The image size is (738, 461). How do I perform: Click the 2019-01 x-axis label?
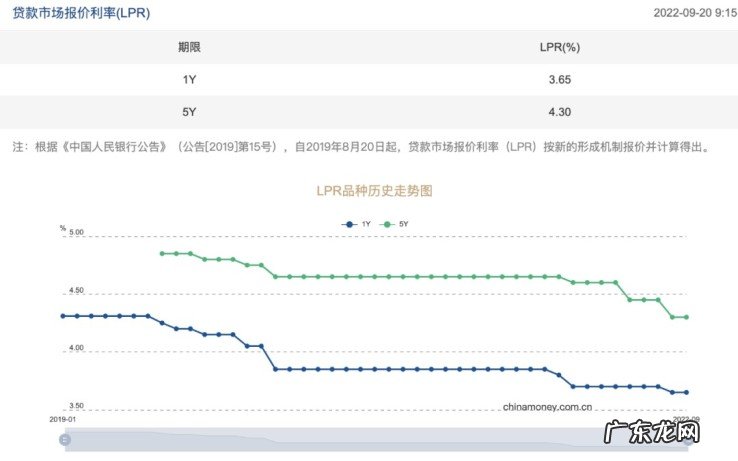click(x=63, y=419)
